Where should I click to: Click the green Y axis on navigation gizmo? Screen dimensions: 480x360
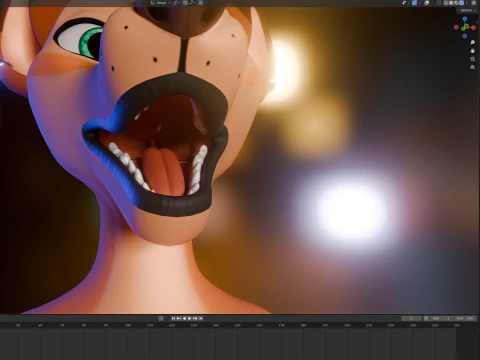[x=467, y=26]
